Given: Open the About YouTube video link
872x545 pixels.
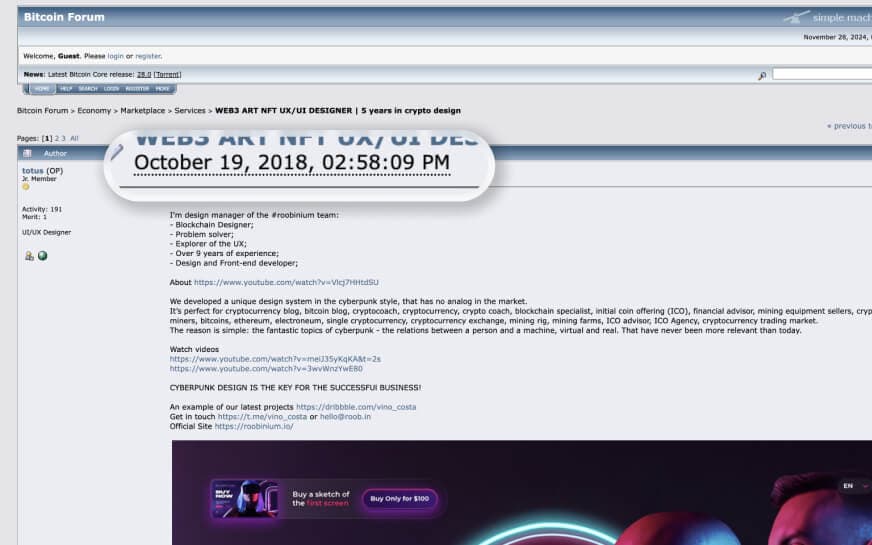Looking at the screenshot, I should tap(286, 283).
